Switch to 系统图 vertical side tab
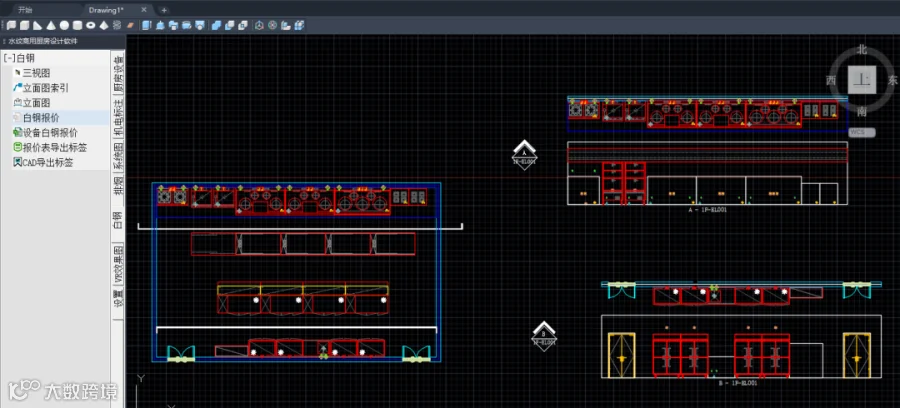Image resolution: width=900 pixels, height=408 pixels. click(118, 154)
